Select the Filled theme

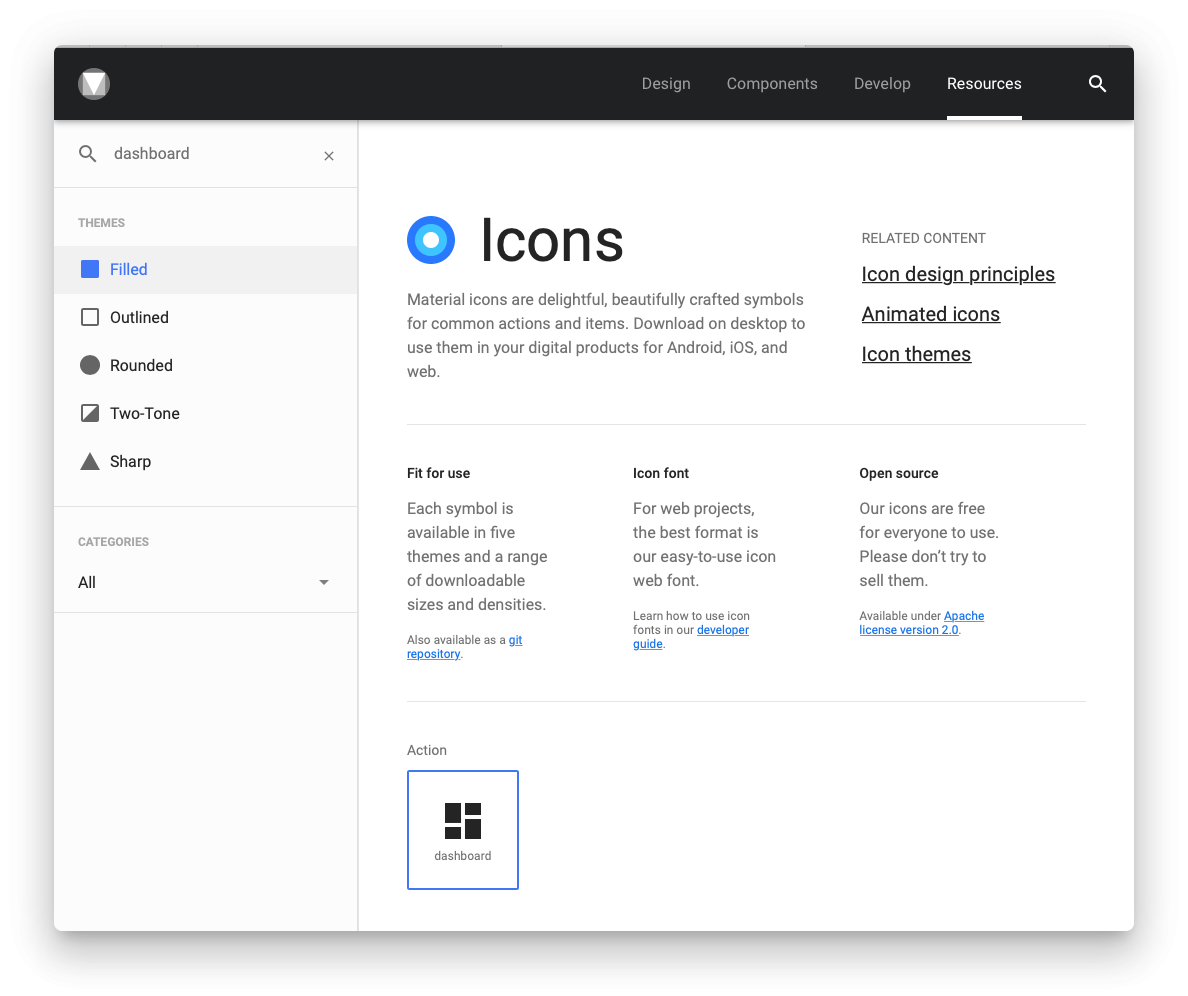[x=206, y=270]
